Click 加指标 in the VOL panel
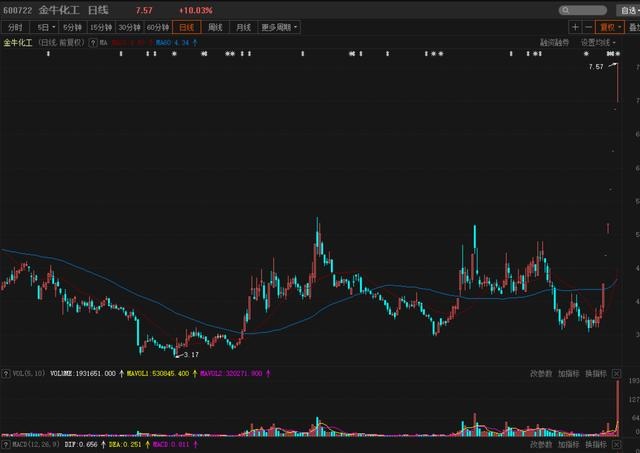 coord(569,374)
